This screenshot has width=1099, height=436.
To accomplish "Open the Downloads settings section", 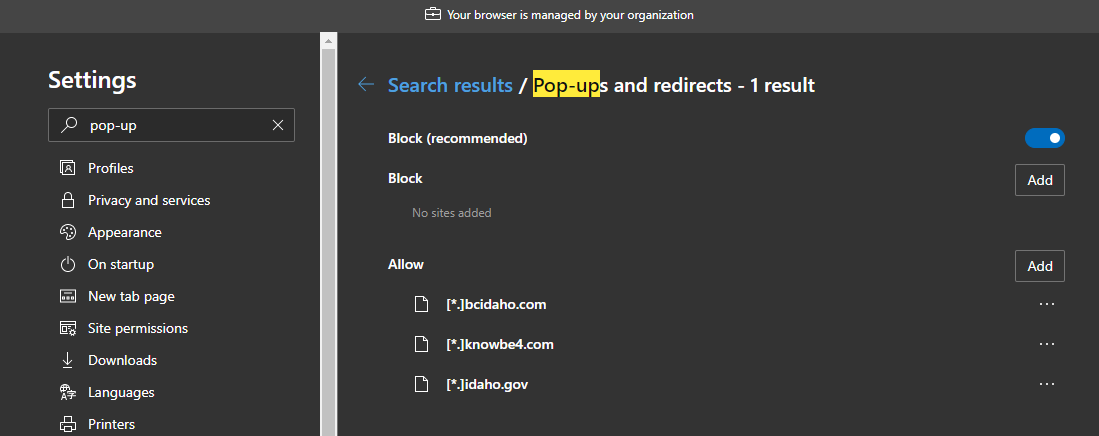I will click(122, 360).
